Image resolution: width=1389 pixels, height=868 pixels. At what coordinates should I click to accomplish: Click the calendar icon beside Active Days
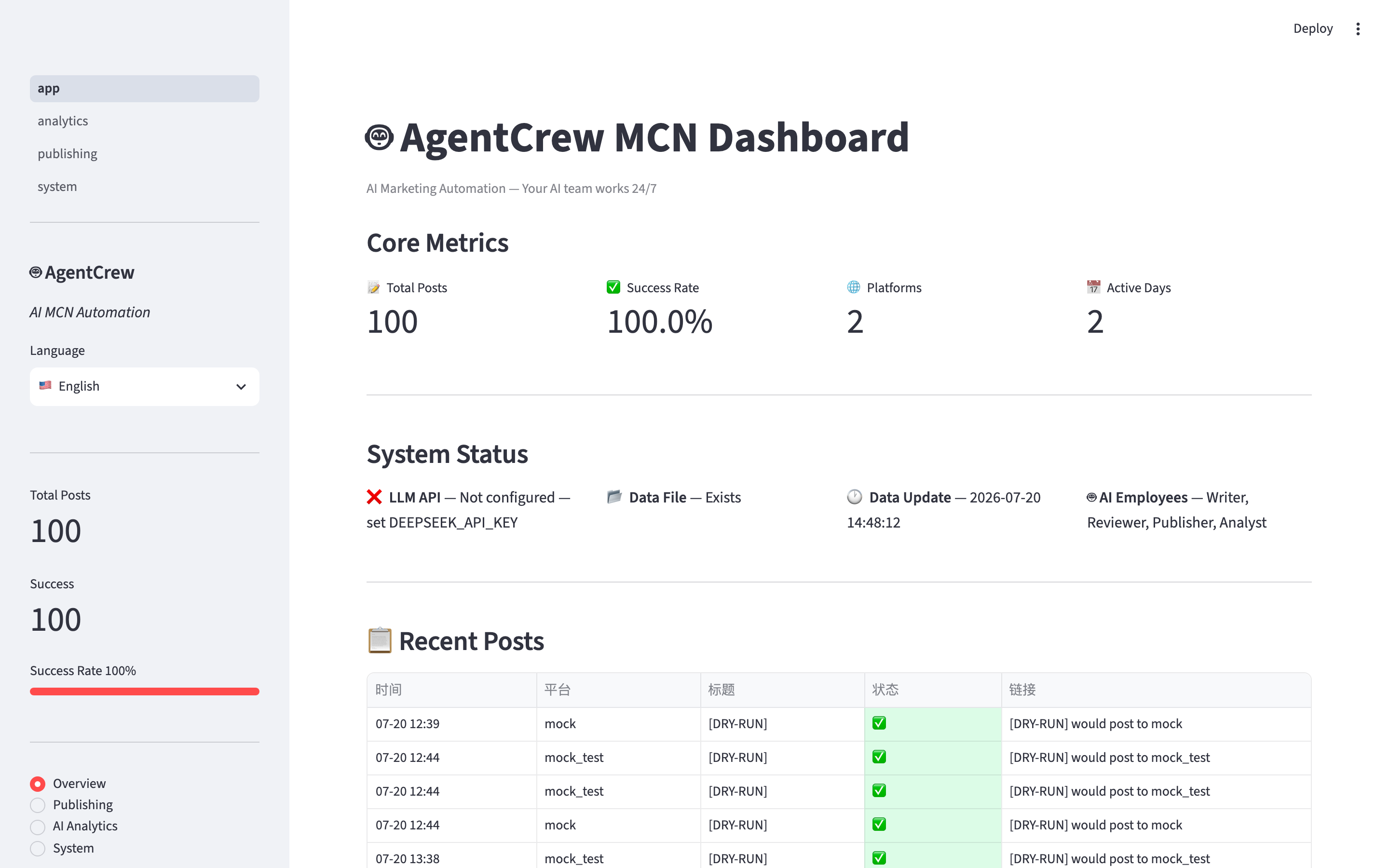click(x=1093, y=287)
